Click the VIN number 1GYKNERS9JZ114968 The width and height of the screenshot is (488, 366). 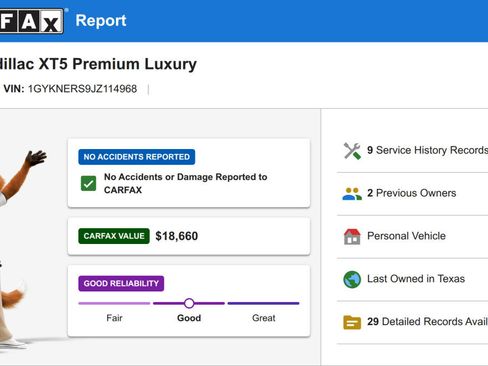click(82, 89)
